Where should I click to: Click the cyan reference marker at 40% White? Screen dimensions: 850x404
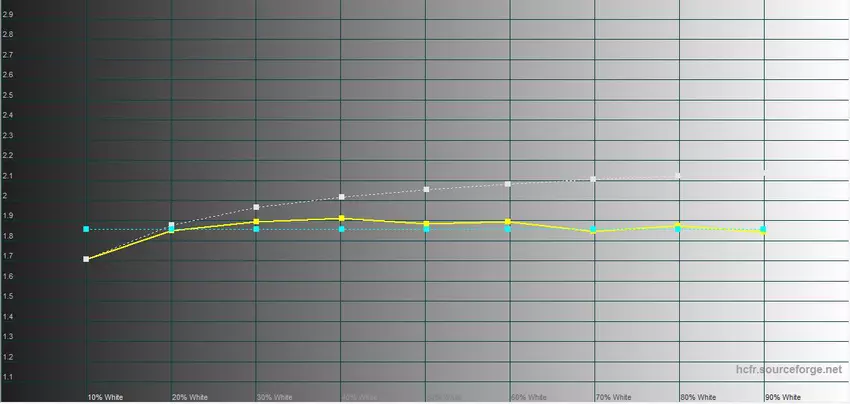tap(342, 229)
